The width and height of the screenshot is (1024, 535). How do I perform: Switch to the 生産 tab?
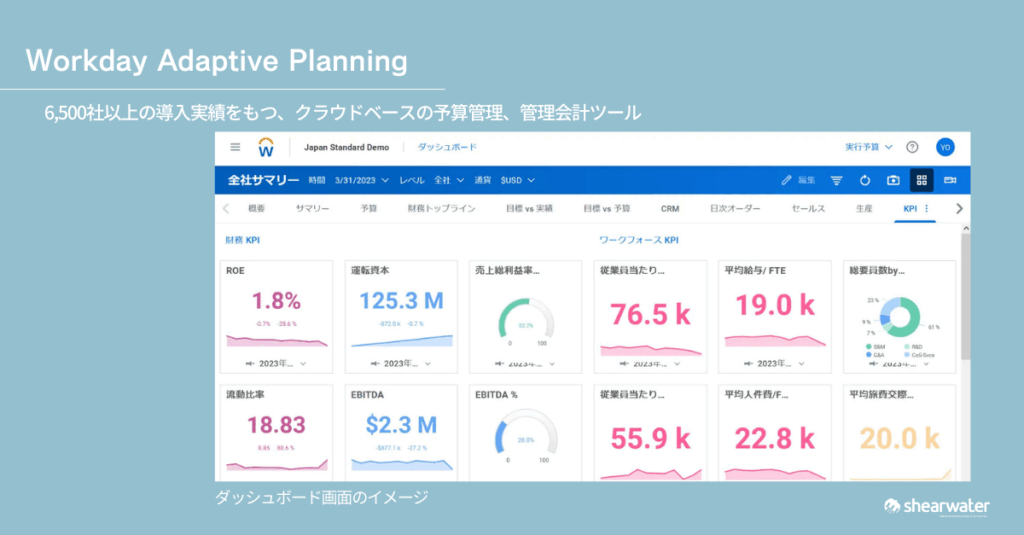coord(864,208)
